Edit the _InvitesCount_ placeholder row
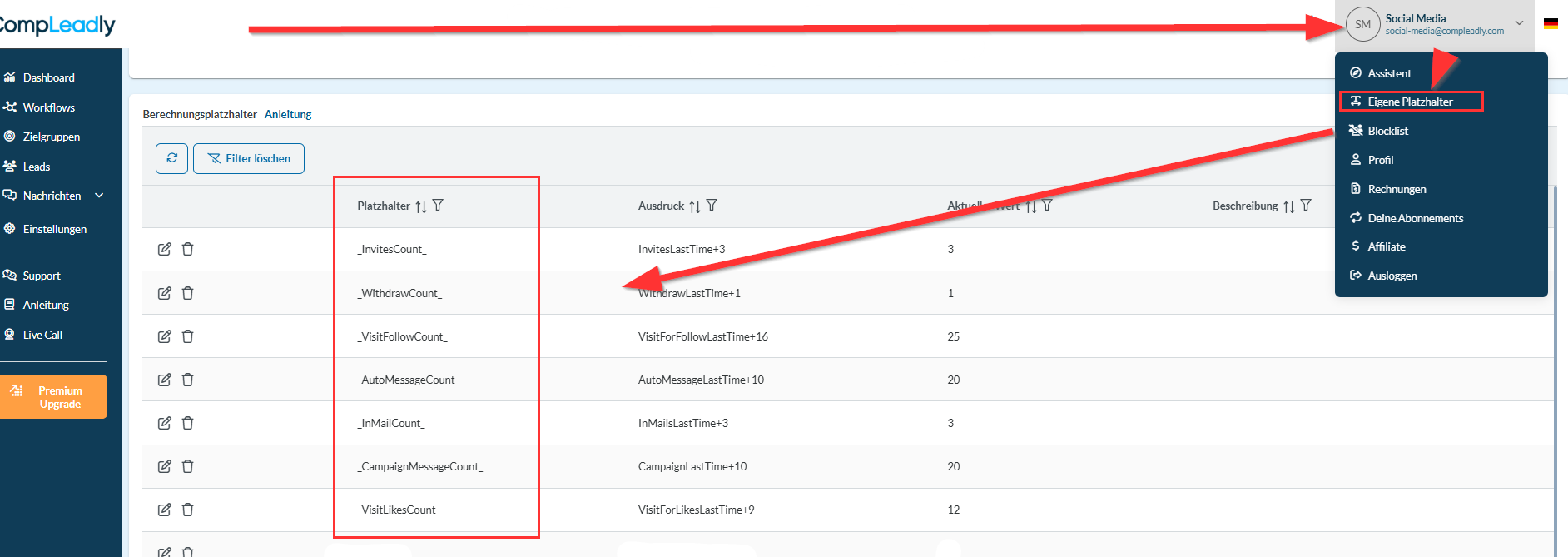 click(165, 249)
